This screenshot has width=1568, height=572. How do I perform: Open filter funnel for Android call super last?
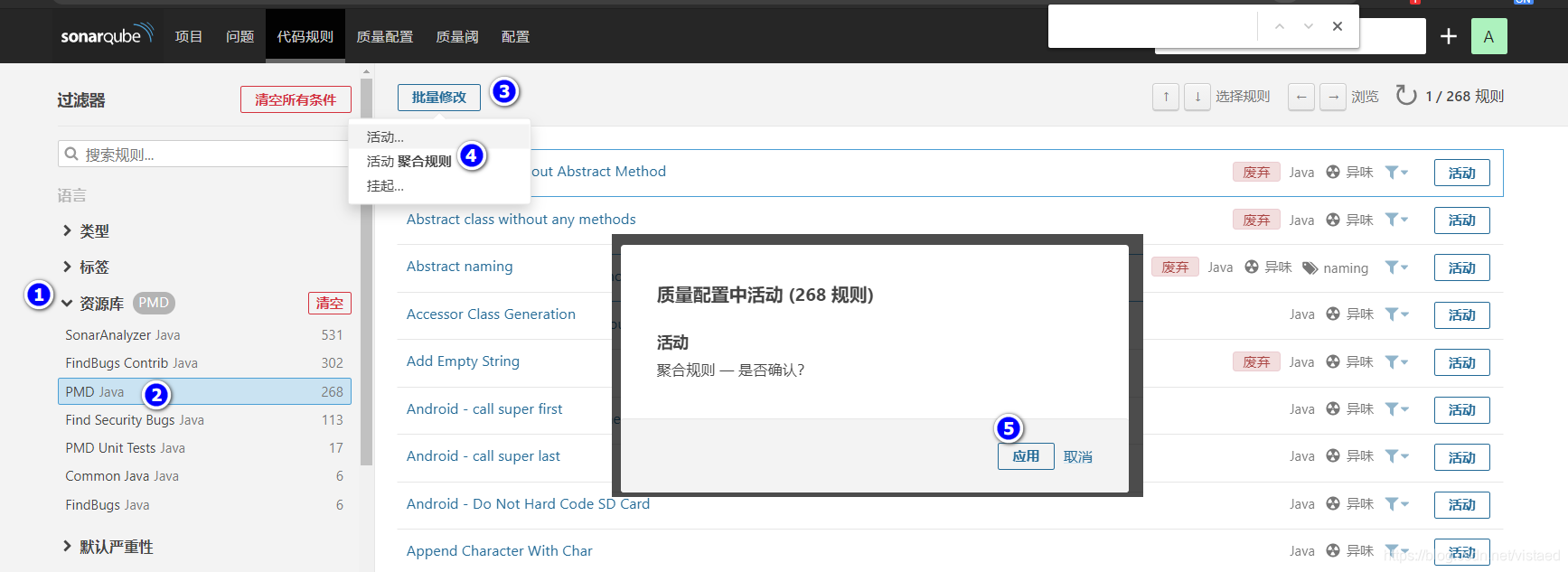1396,456
